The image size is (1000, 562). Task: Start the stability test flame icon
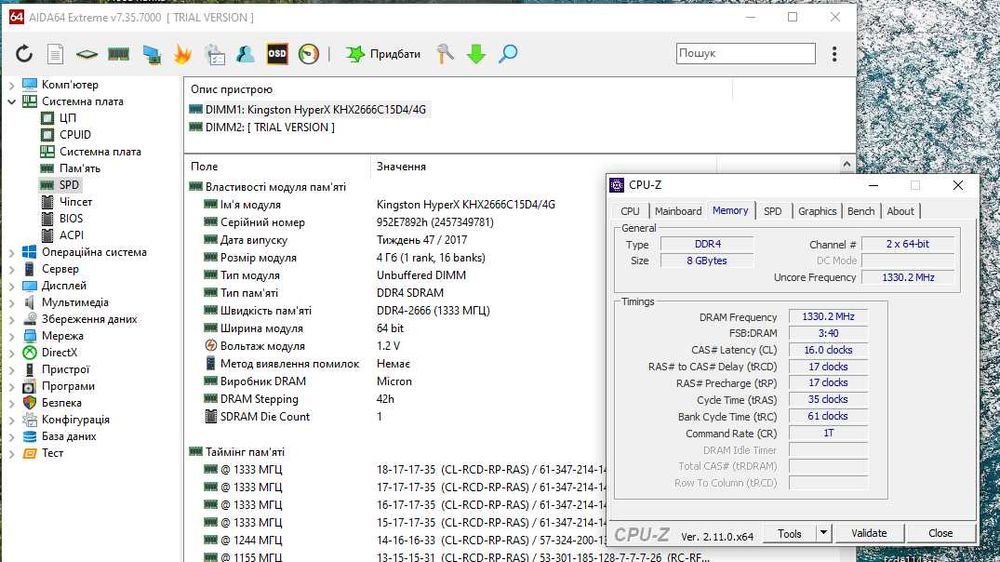(182, 54)
